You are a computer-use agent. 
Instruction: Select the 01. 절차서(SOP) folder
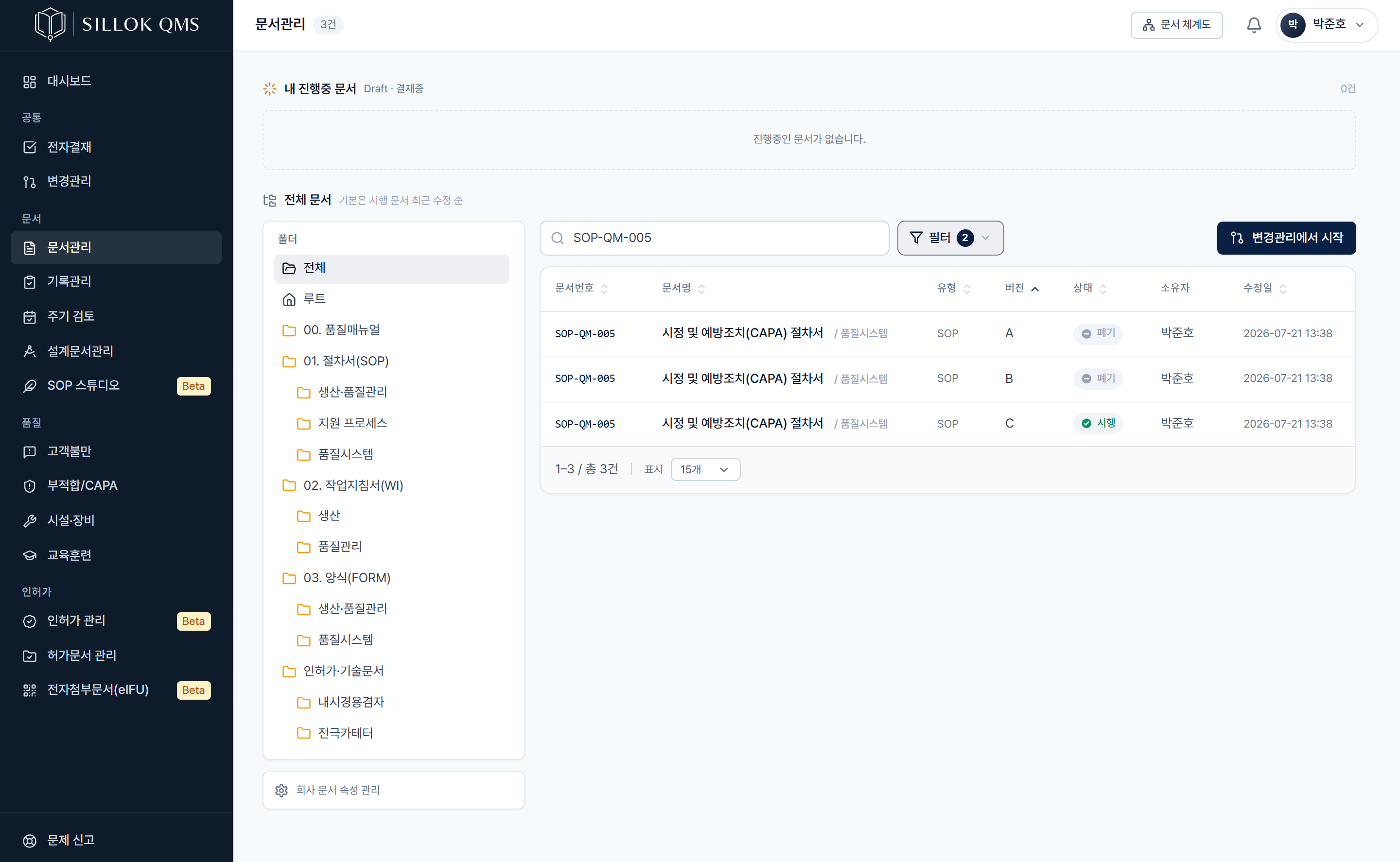(x=391, y=362)
